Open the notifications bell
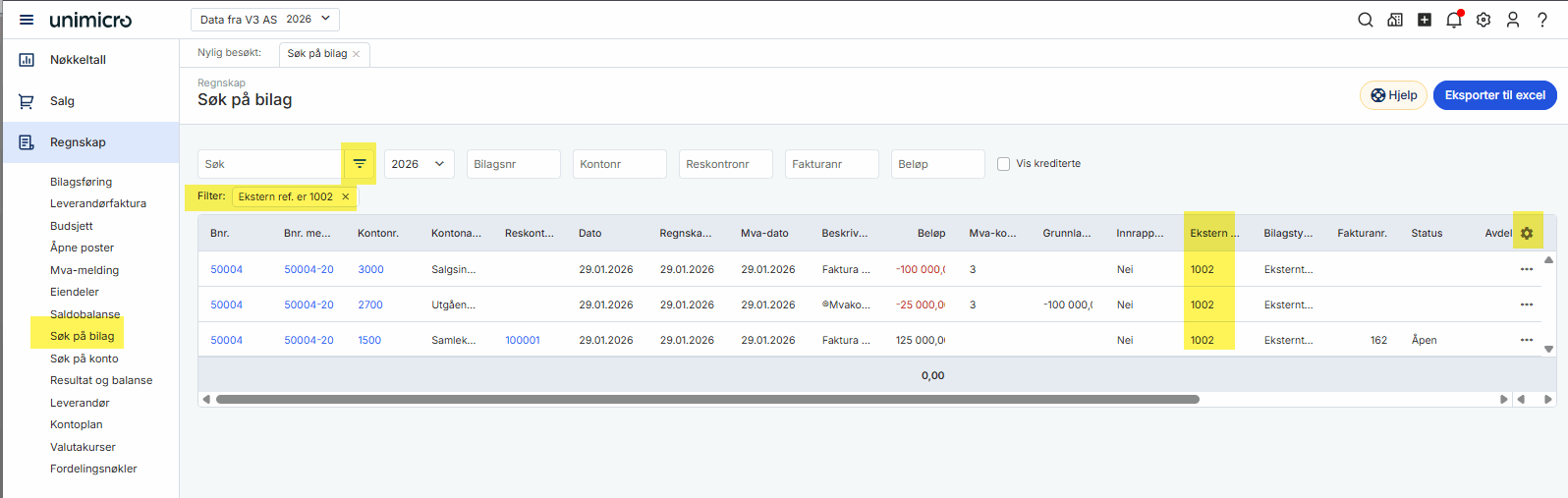Viewport: 1568px width, 498px height. click(1454, 20)
